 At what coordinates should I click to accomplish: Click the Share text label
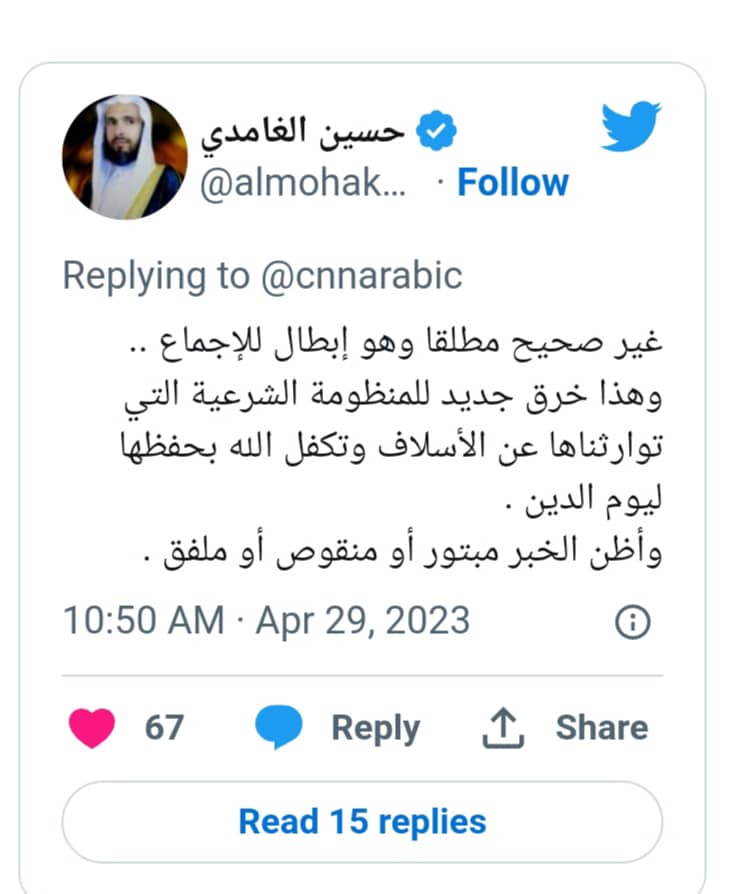point(602,728)
